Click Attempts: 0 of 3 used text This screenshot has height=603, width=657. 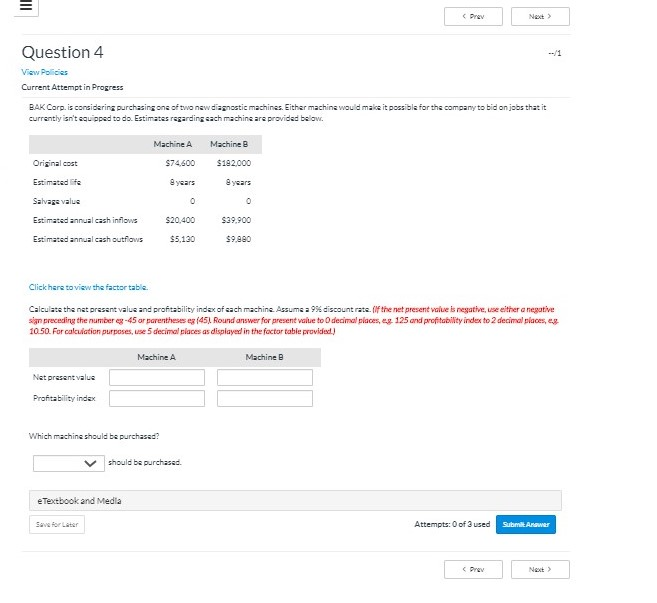click(x=452, y=524)
